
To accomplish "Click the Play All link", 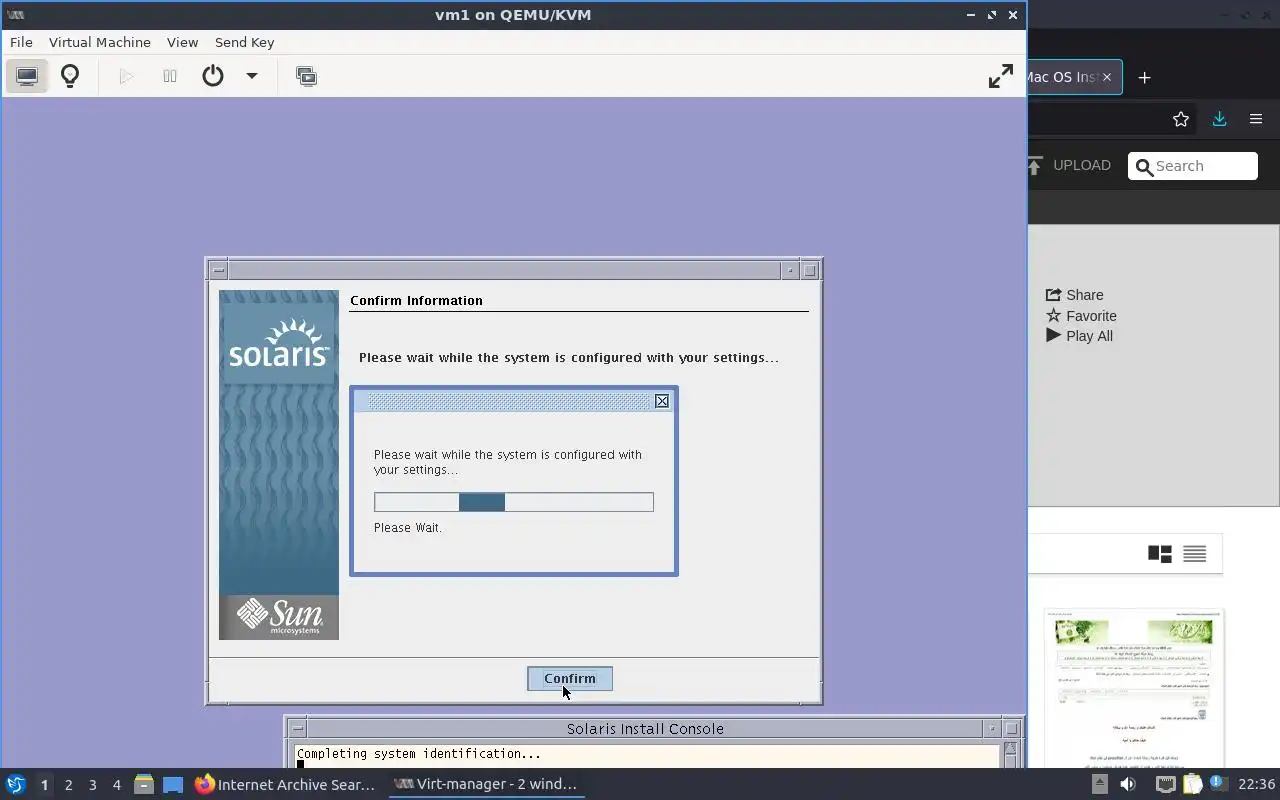I will point(1079,336).
